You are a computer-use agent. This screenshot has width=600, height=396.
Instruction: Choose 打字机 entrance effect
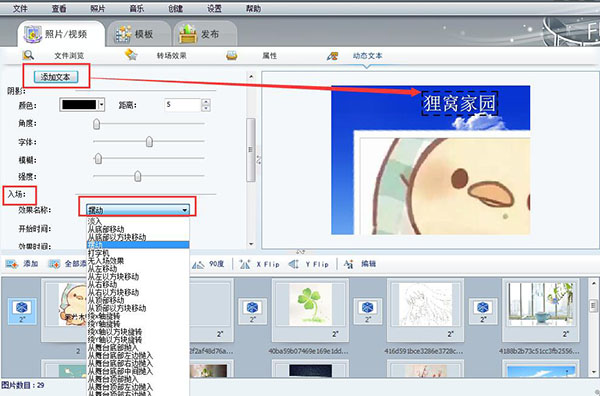(138, 253)
